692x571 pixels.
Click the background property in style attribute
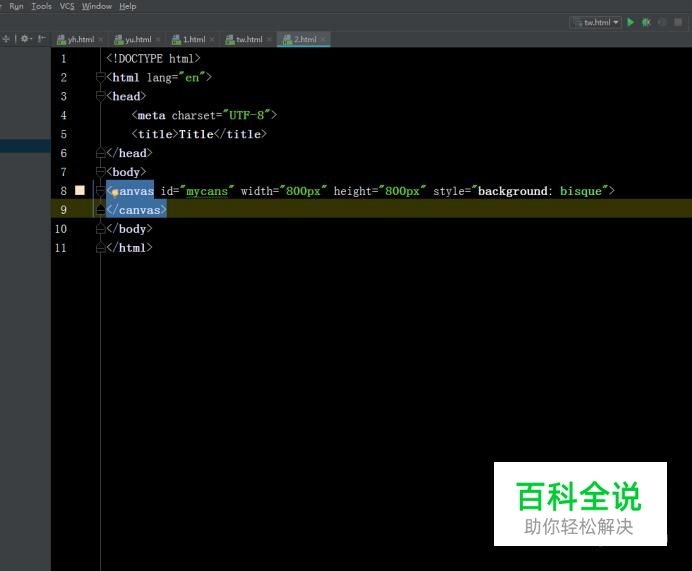(513, 191)
